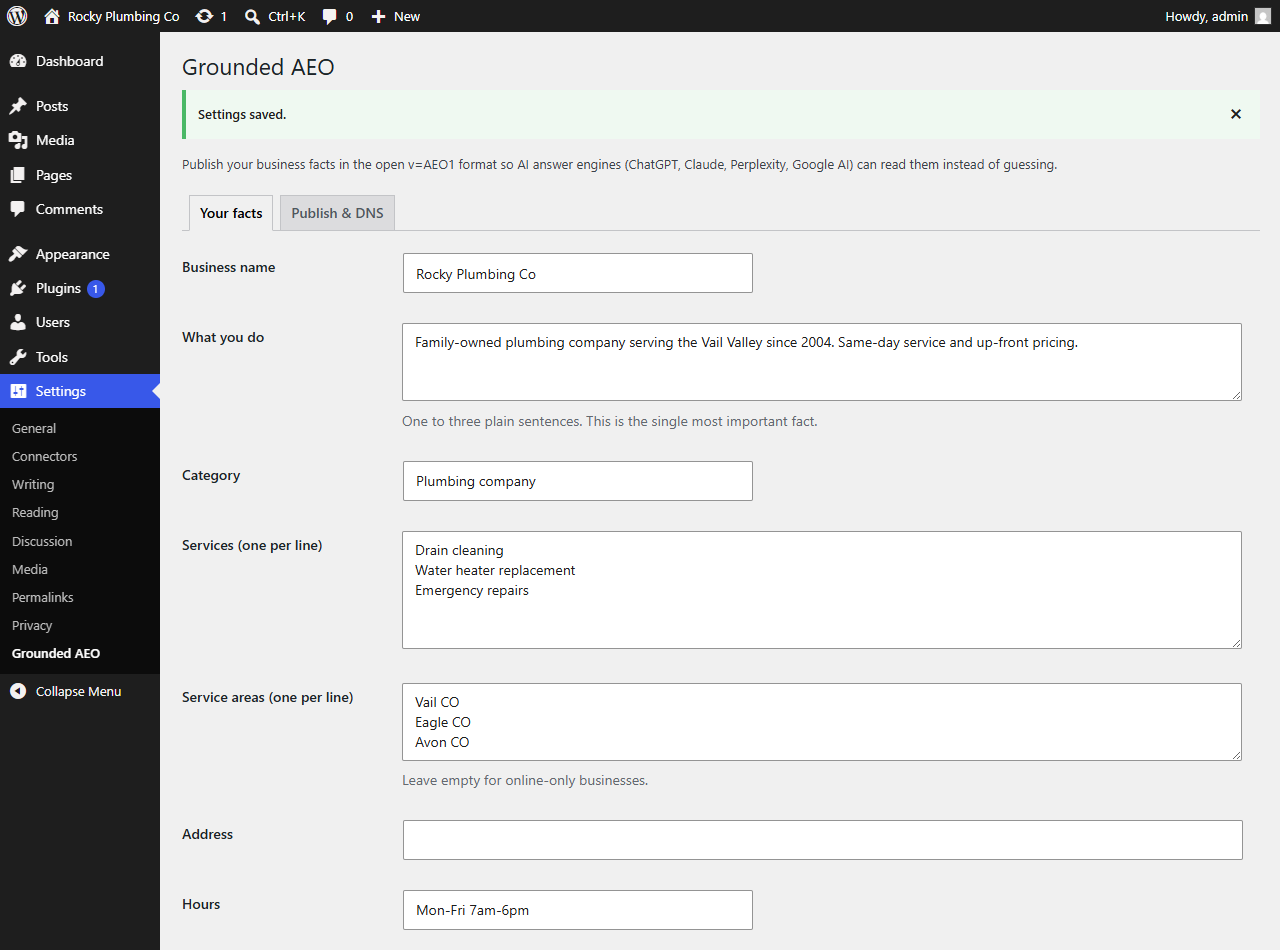1280x950 pixels.
Task: Open Permalinks settings
Action: click(x=43, y=597)
